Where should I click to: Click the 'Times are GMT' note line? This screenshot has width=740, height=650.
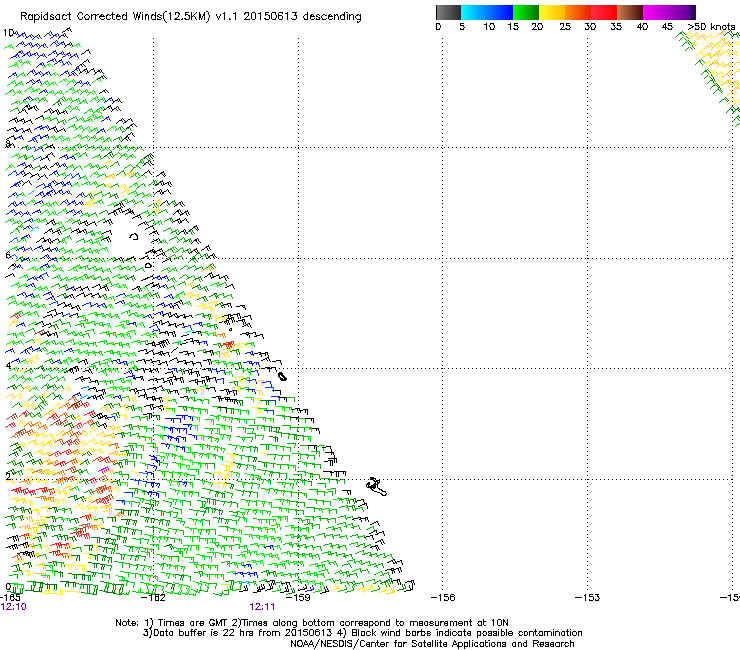(x=312, y=623)
